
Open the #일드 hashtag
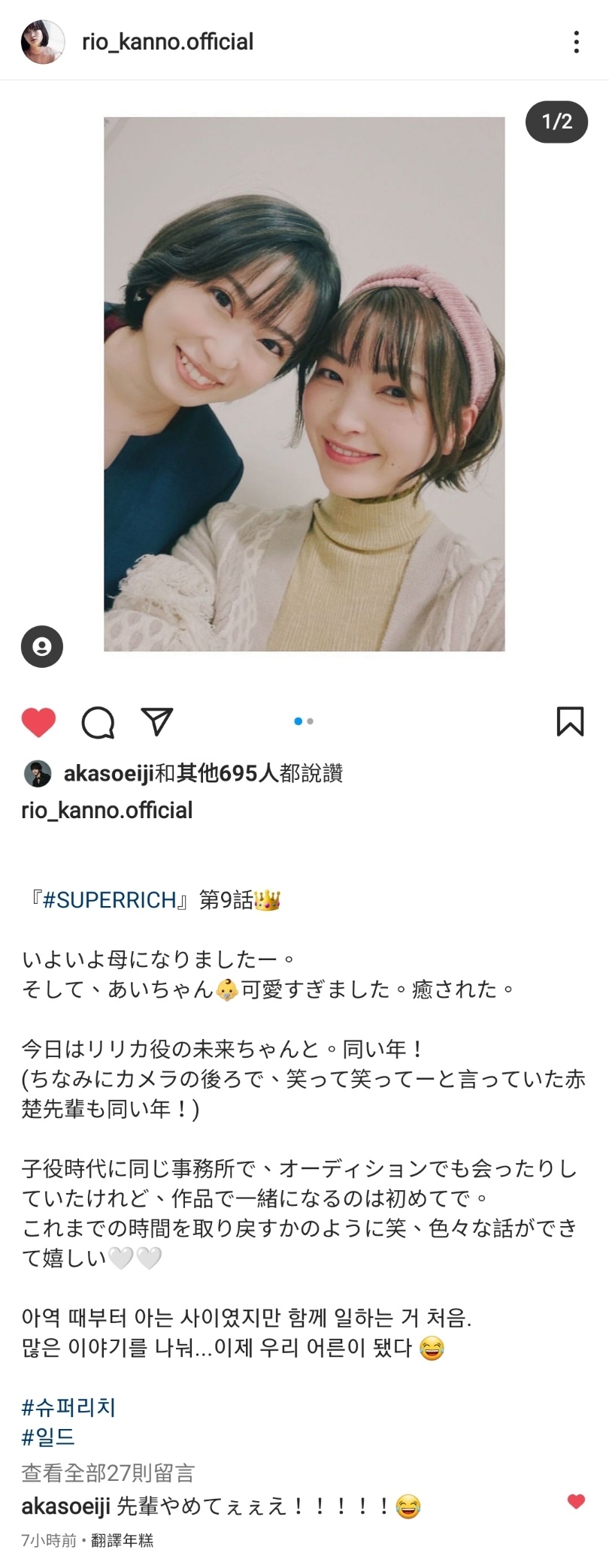point(49,1437)
